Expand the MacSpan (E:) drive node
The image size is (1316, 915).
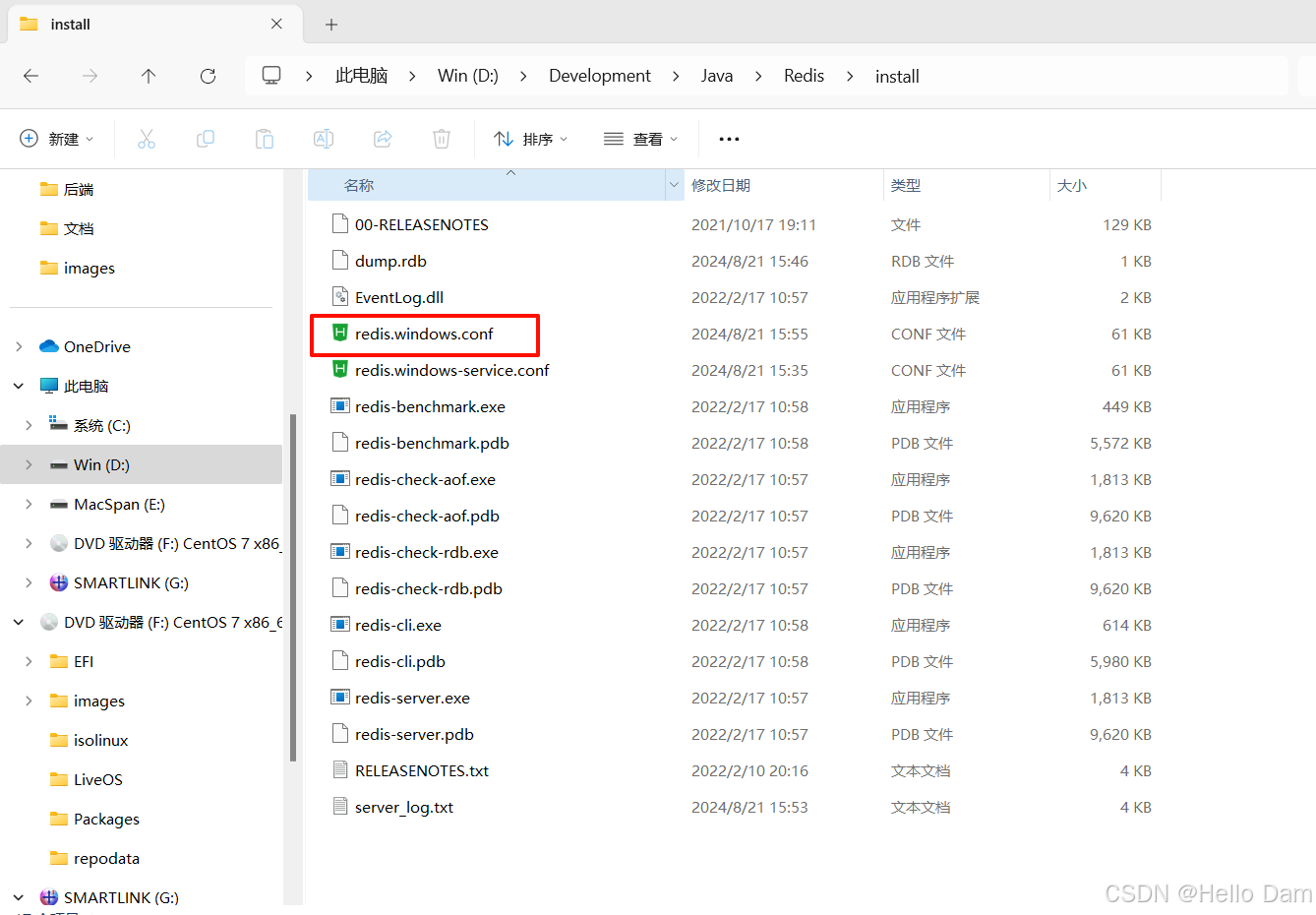30,504
